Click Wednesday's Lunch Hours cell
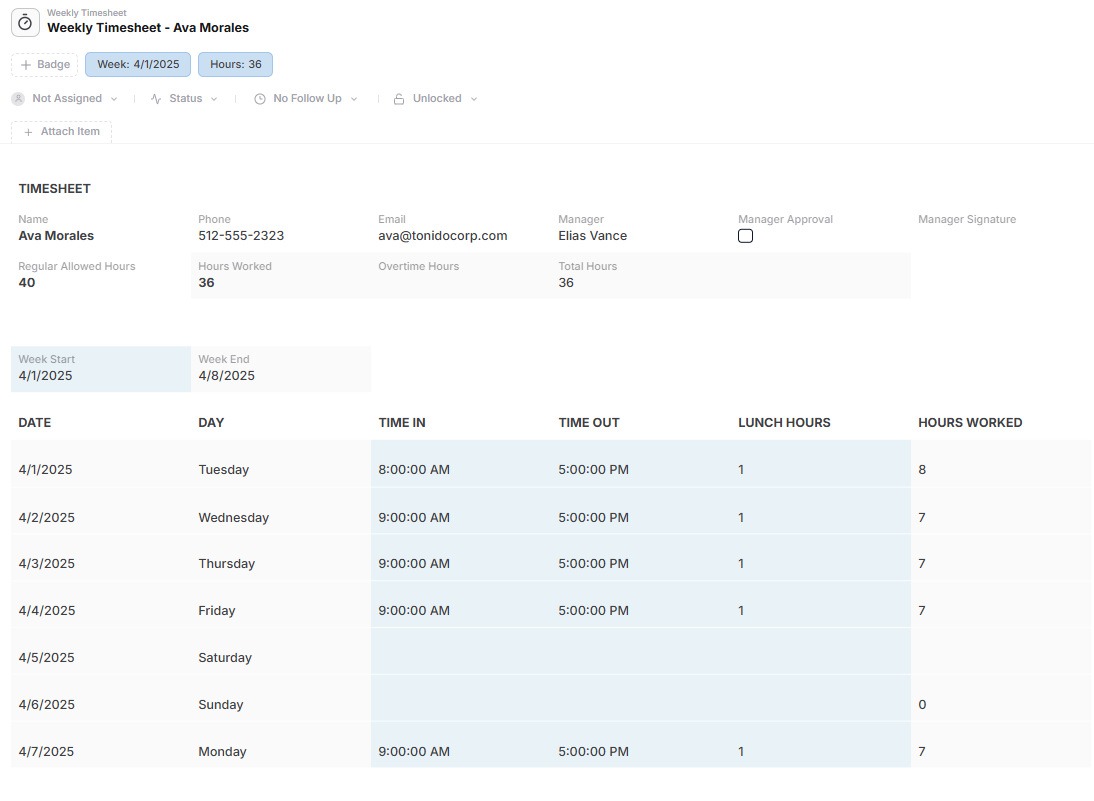The image size is (1094, 801). click(x=821, y=511)
